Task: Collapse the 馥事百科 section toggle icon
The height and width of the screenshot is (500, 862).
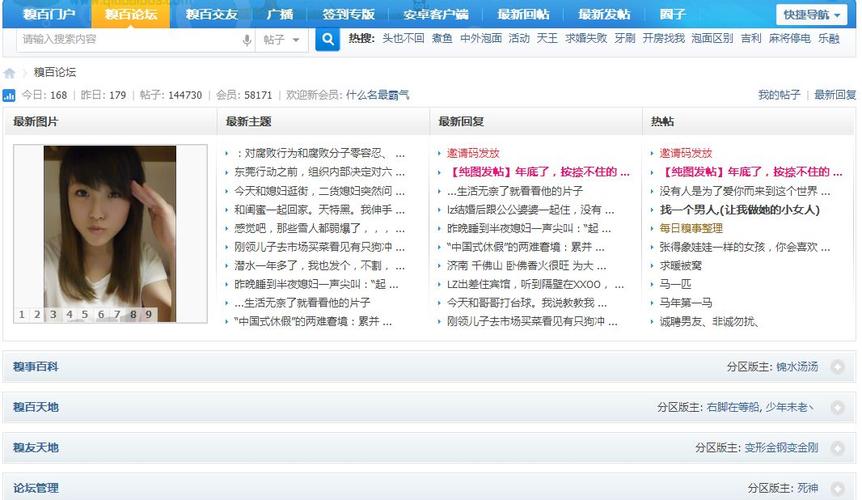Action: pos(837,367)
